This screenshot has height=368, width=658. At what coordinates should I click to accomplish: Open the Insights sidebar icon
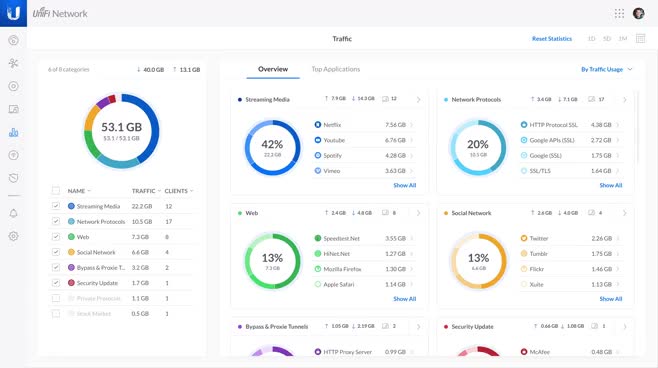click(x=13, y=155)
